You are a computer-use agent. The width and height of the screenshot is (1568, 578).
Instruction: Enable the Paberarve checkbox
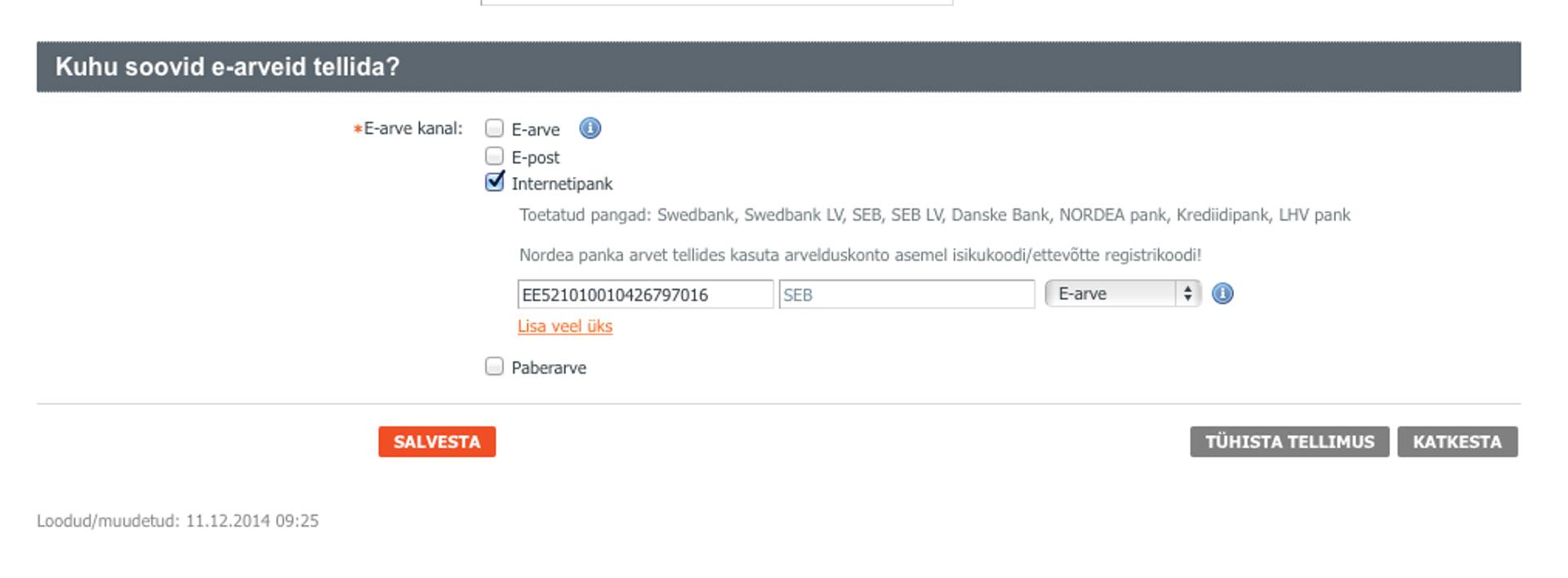click(x=494, y=367)
